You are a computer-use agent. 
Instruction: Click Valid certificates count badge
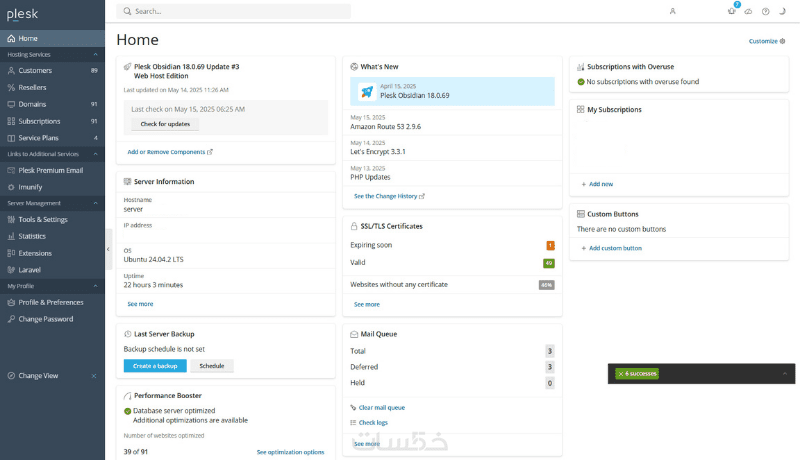548,263
